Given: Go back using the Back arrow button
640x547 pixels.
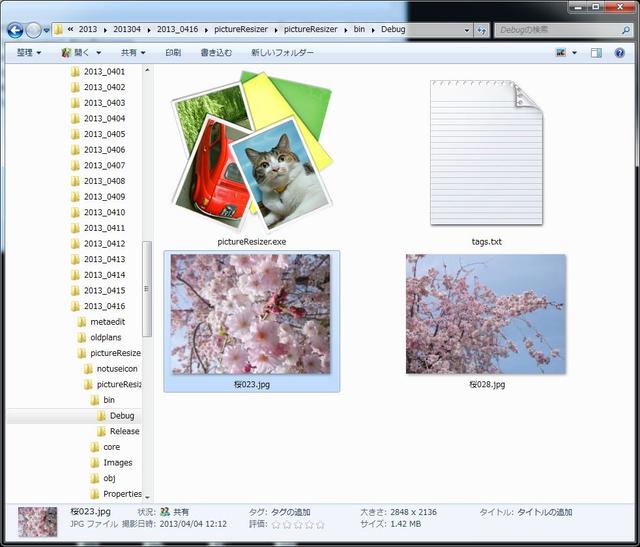Looking at the screenshot, I should pos(15,30).
